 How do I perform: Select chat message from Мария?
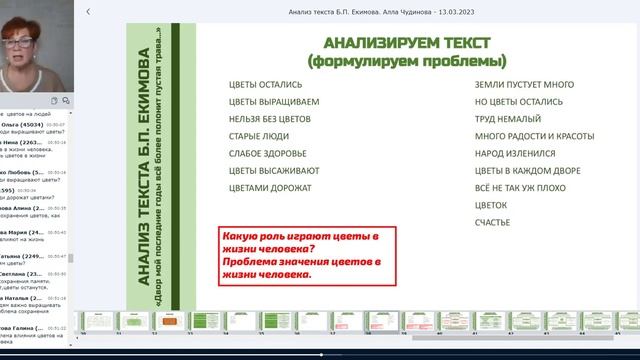[x=33, y=236]
